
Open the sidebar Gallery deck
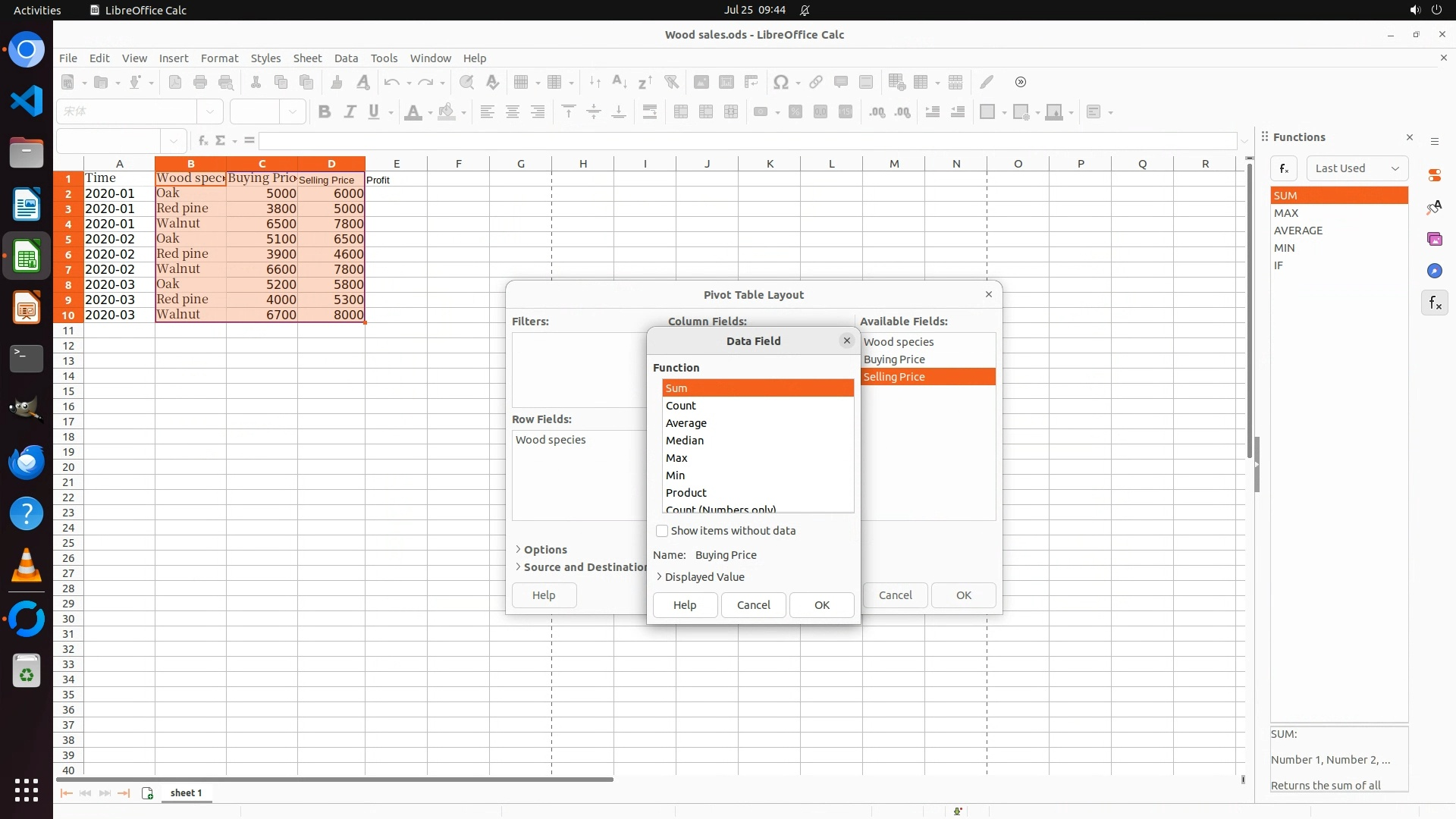click(x=1434, y=239)
